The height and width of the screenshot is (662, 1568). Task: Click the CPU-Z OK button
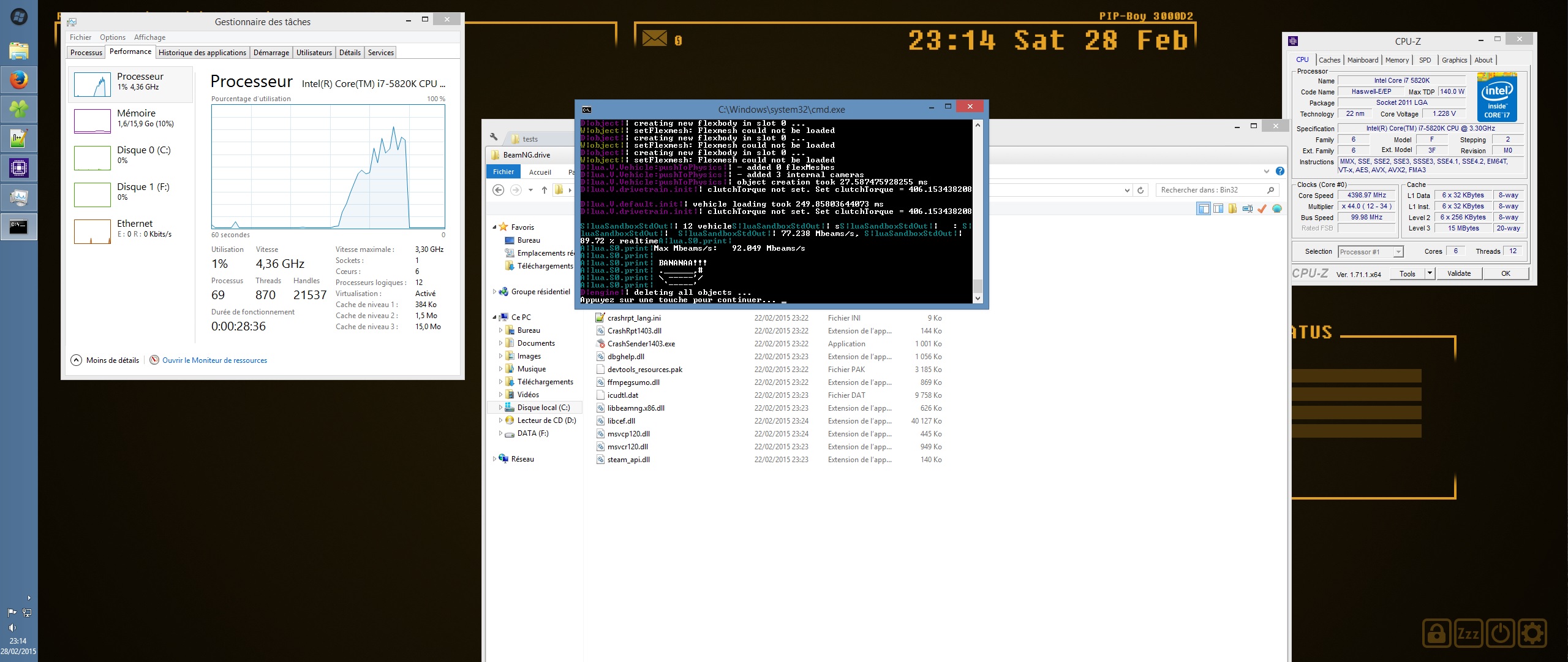[1506, 273]
